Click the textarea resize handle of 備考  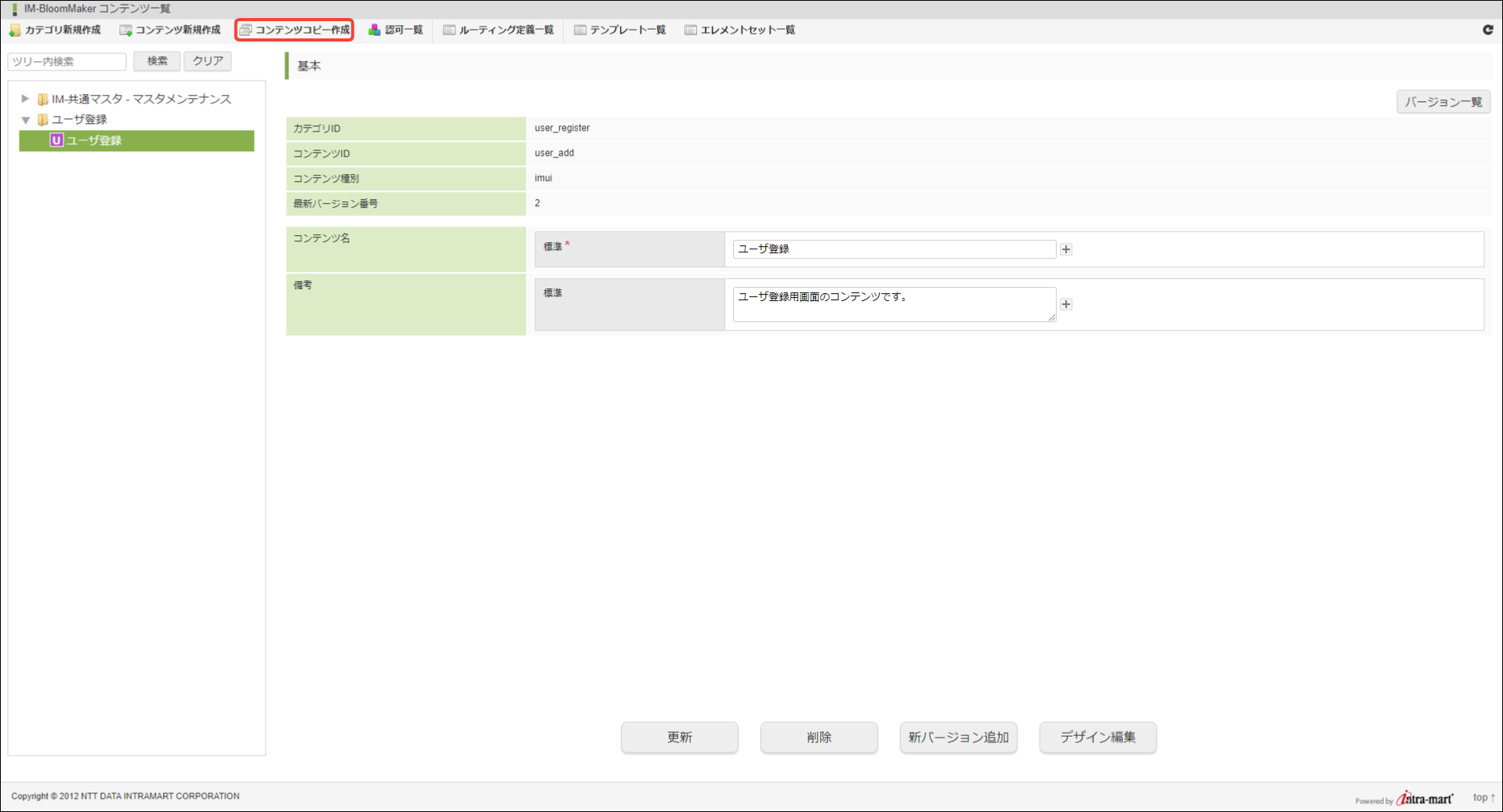tap(1051, 317)
